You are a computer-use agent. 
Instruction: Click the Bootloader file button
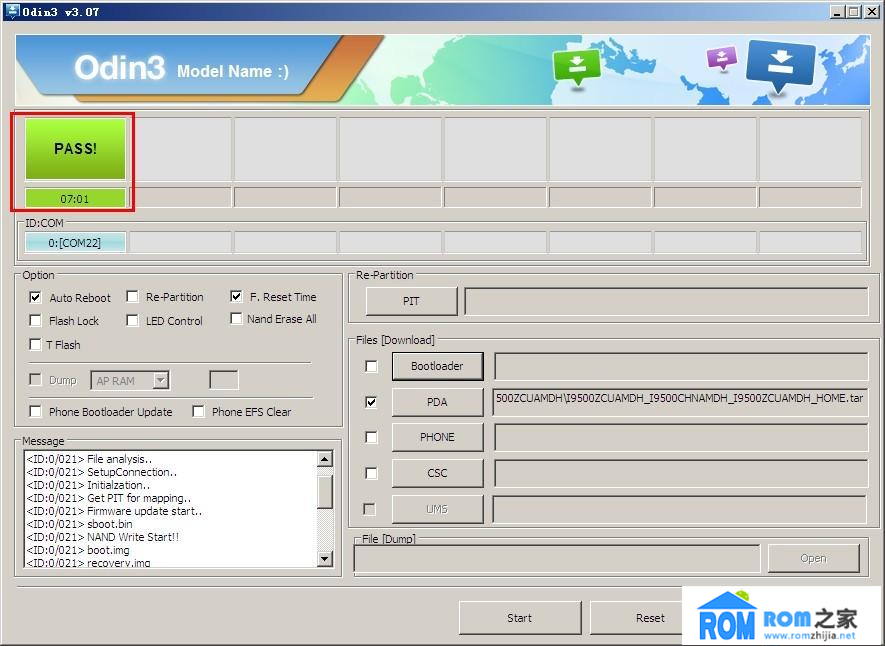437,366
